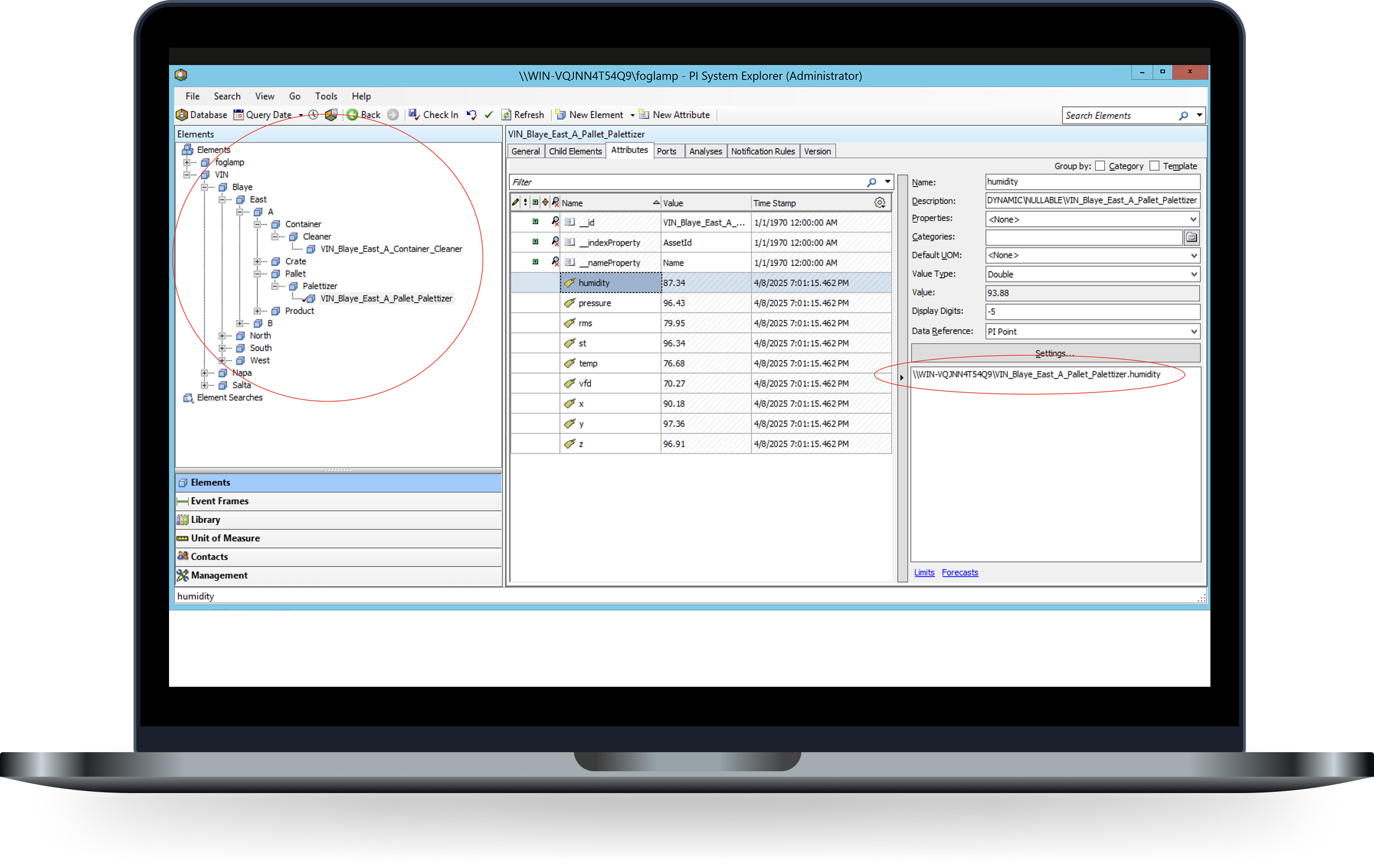Viewport: 1374px width, 868px height.
Task: Open the Event Frames navigator section
Action: [339, 501]
